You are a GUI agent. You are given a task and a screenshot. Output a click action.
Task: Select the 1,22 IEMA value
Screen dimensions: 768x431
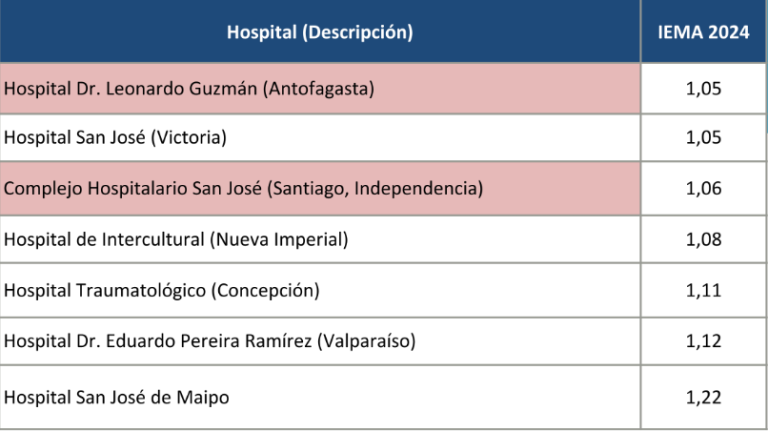tap(703, 397)
